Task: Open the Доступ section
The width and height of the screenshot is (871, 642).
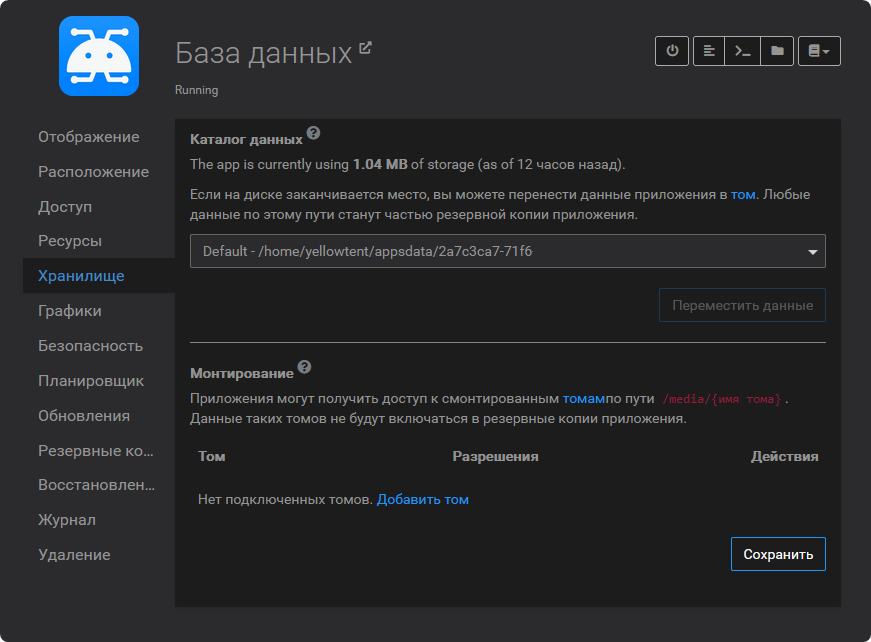Action: [x=65, y=207]
